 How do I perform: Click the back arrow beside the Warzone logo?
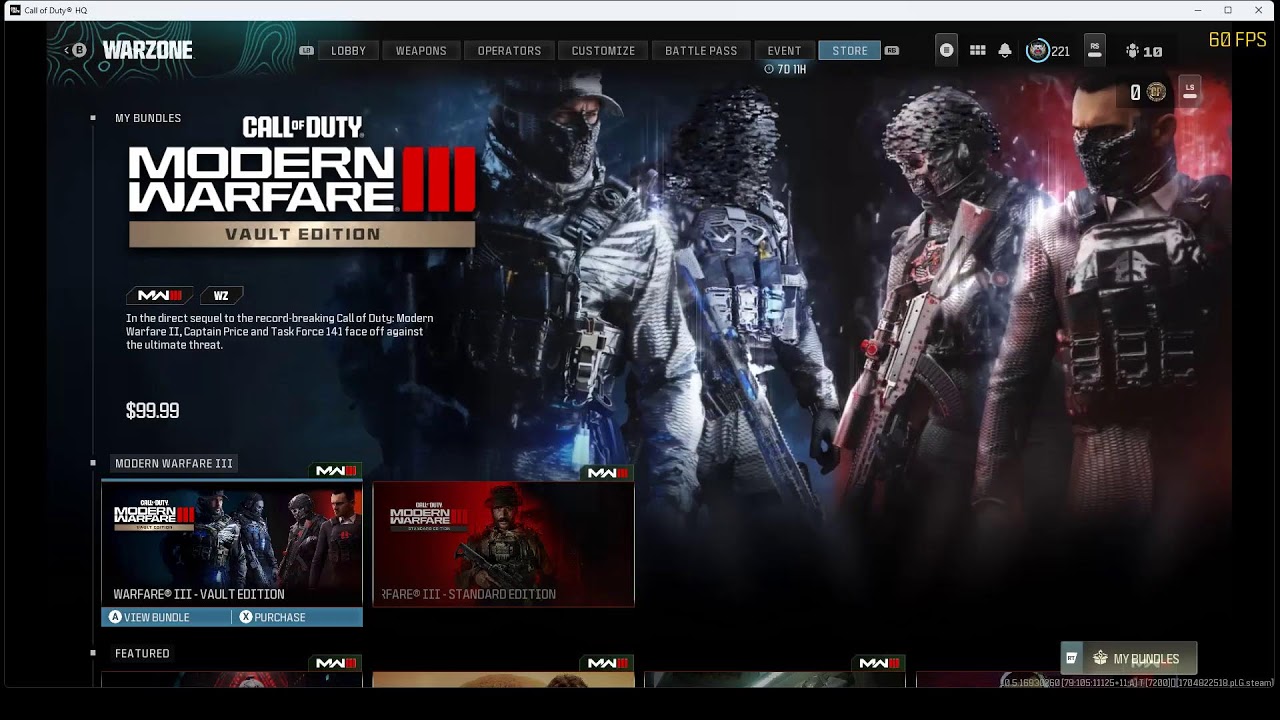click(x=67, y=50)
